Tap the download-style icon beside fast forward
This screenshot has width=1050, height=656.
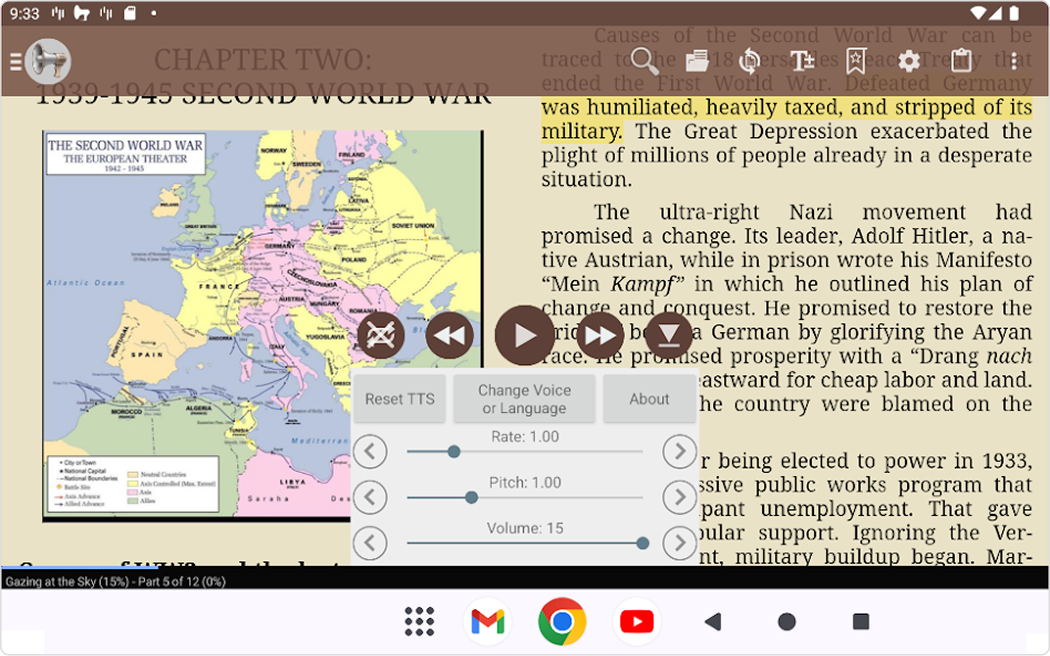tap(668, 335)
